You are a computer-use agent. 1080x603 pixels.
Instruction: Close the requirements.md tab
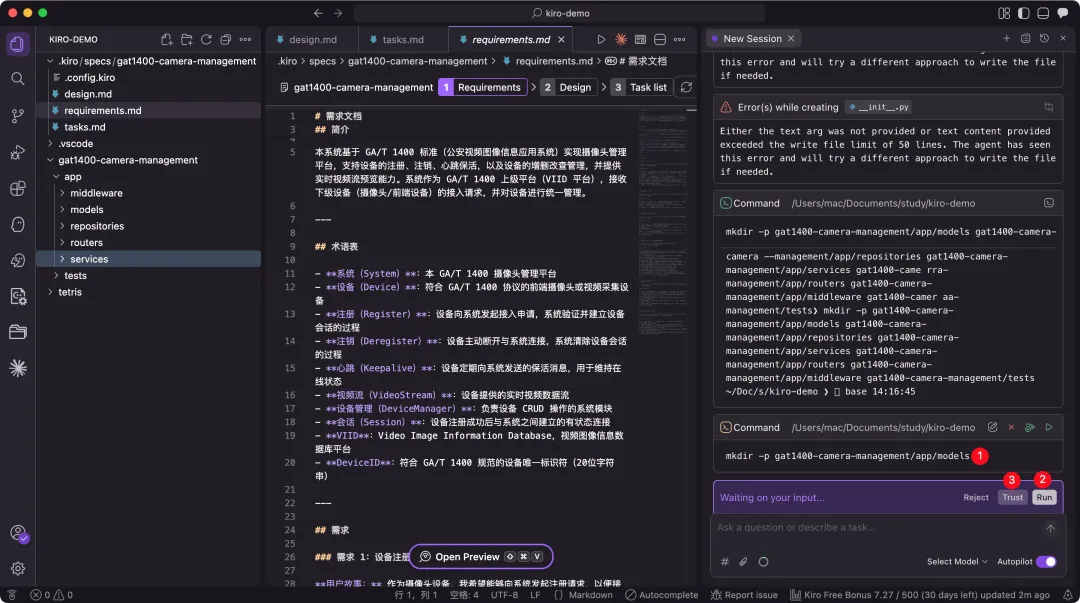pos(561,39)
